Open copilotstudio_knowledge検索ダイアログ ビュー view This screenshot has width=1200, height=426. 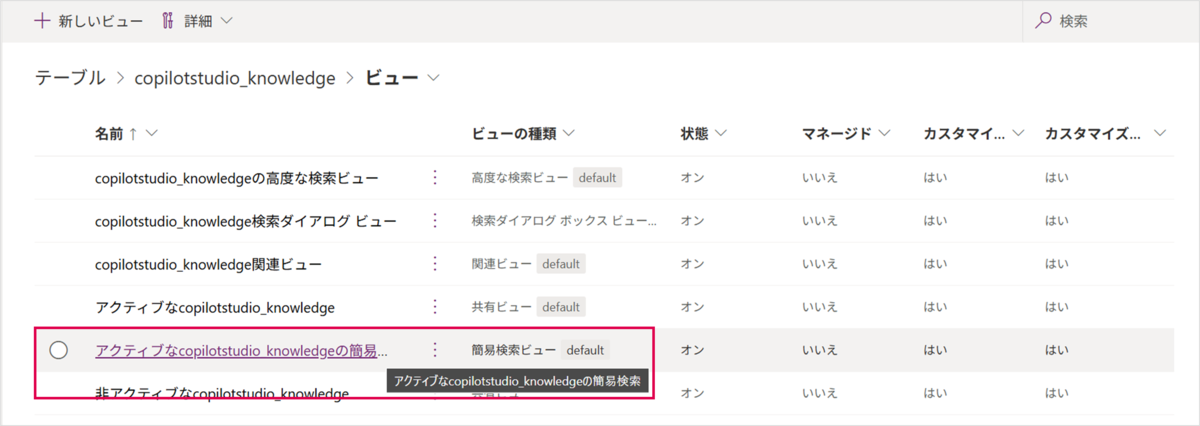(x=246, y=220)
